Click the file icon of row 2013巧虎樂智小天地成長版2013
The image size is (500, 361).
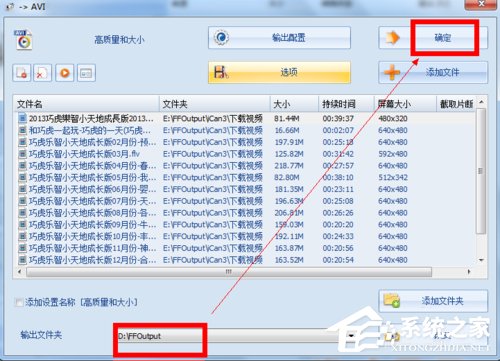[x=22, y=118]
